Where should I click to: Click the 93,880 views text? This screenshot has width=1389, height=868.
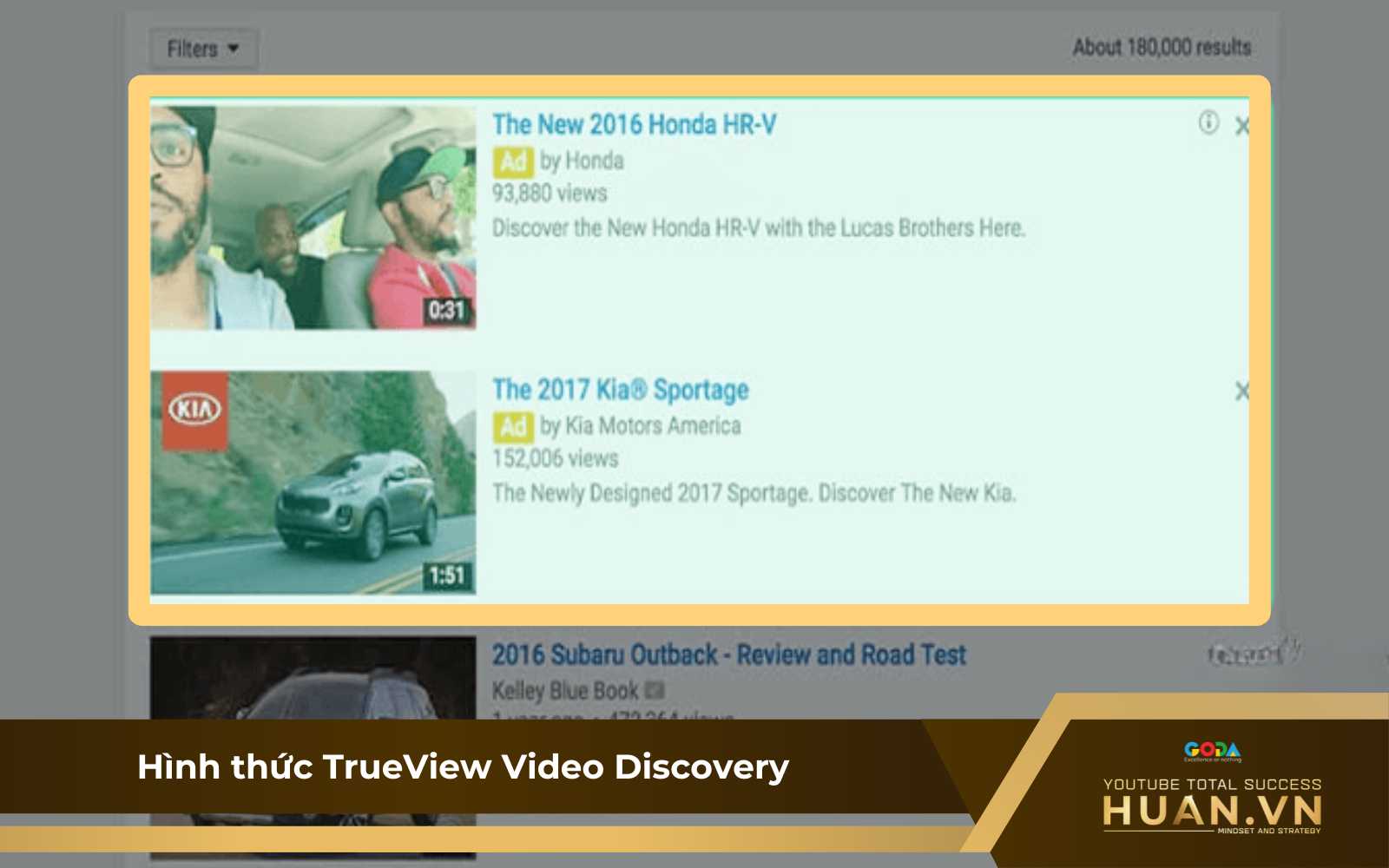pyautogui.click(x=550, y=194)
